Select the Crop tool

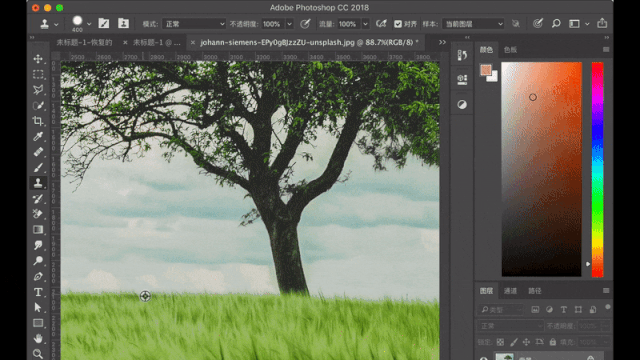click(38, 121)
